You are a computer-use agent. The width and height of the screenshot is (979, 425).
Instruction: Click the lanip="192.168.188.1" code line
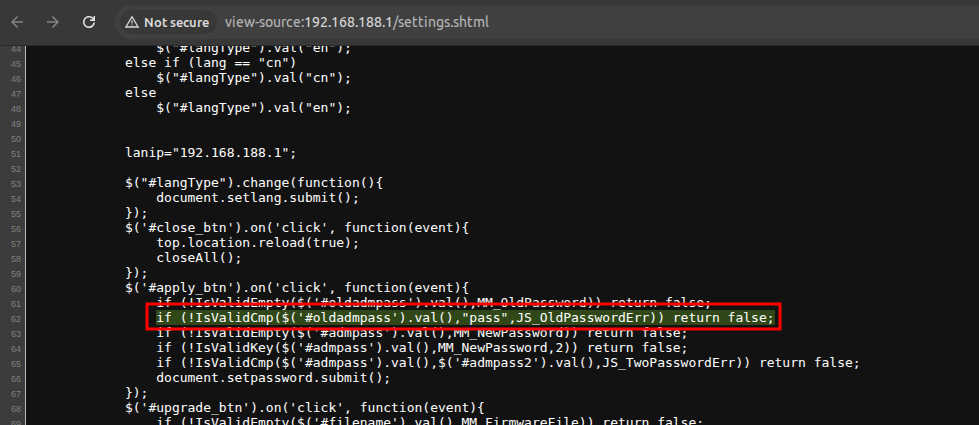click(x=210, y=153)
